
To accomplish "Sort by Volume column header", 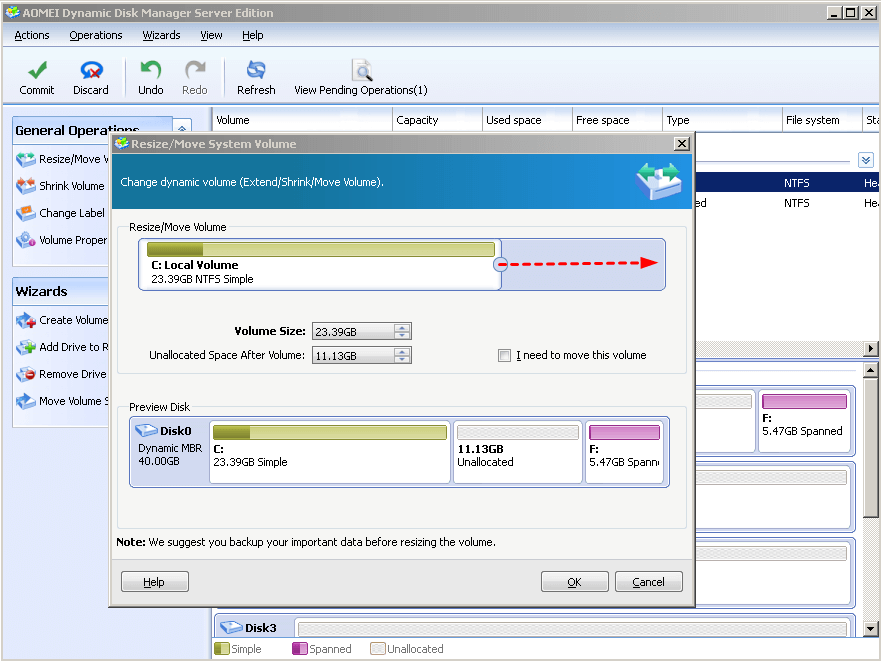I will point(302,120).
